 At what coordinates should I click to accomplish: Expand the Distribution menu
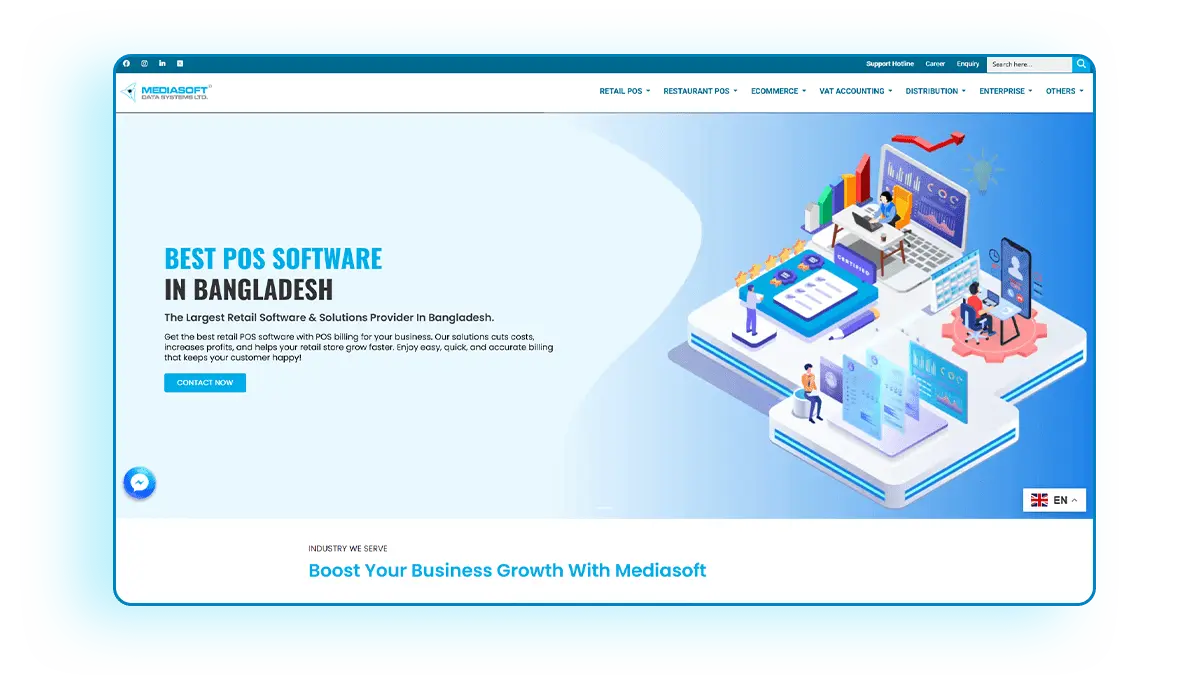935,91
